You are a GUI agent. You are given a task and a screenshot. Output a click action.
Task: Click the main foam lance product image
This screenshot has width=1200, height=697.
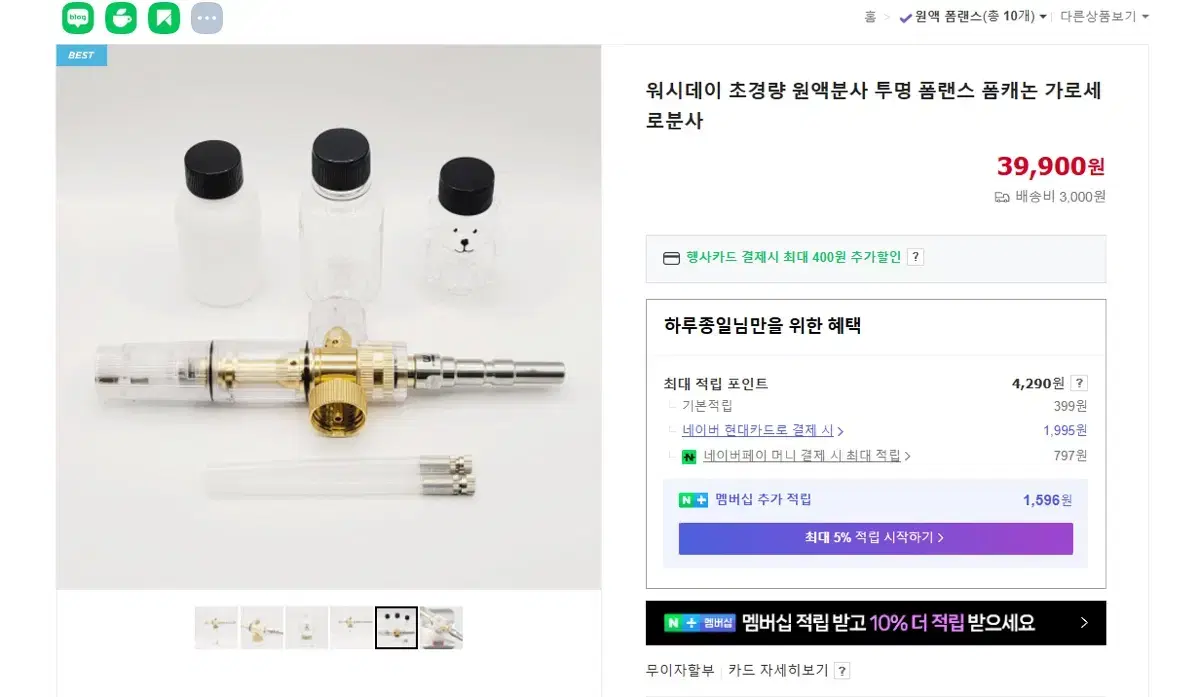coord(329,317)
